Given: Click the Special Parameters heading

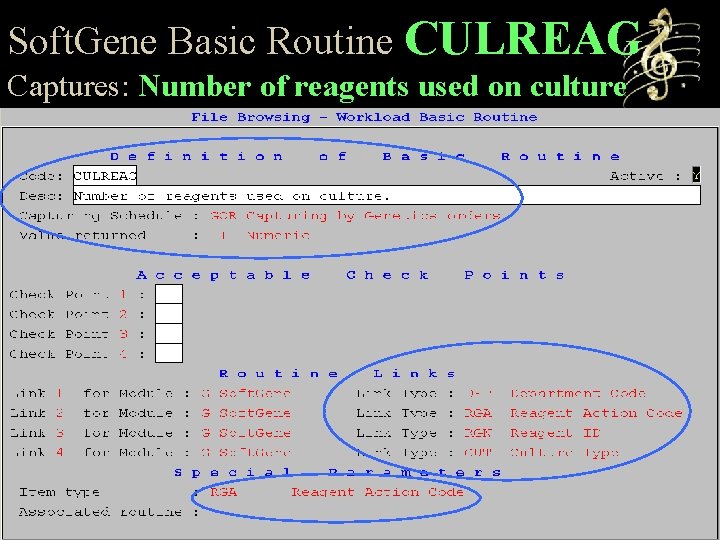Looking at the screenshot, I should point(338,472).
